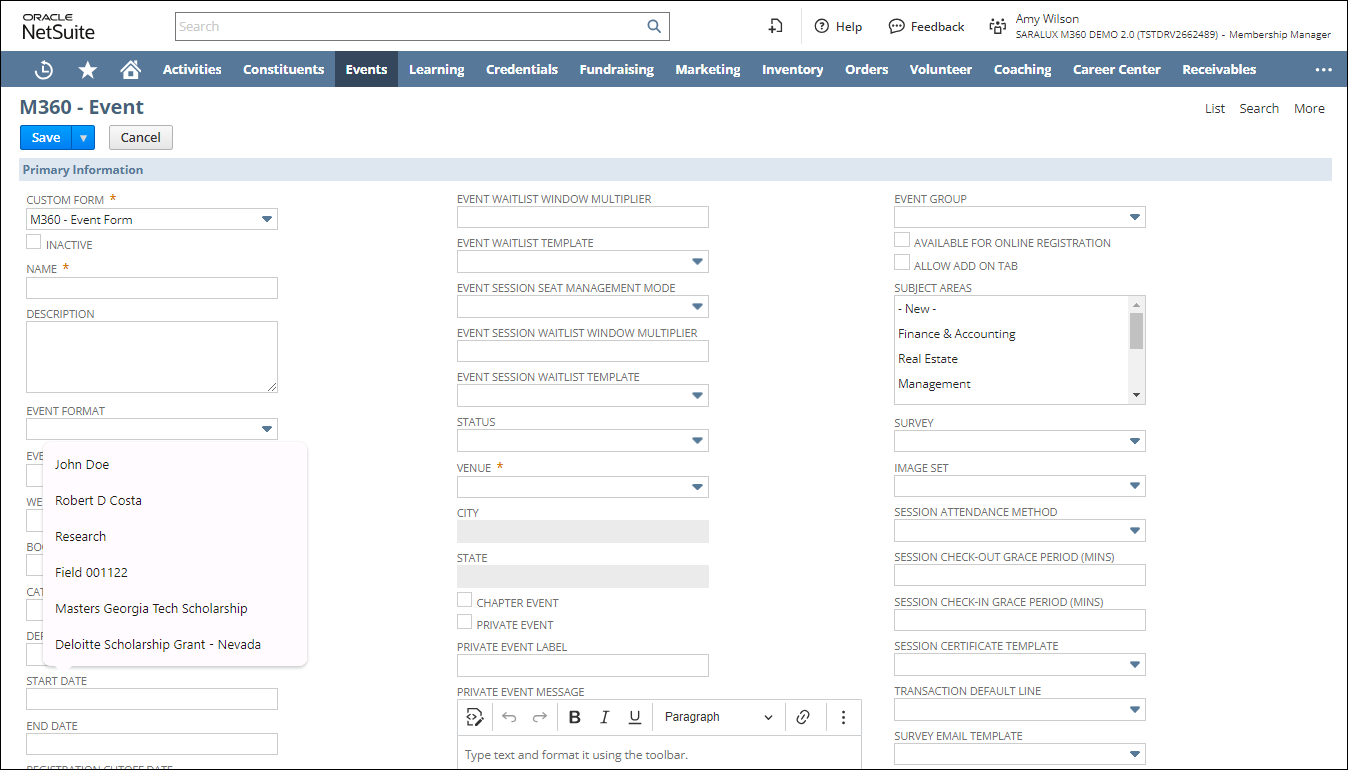
Task: Click the undo arrow in editor
Action: pos(509,717)
